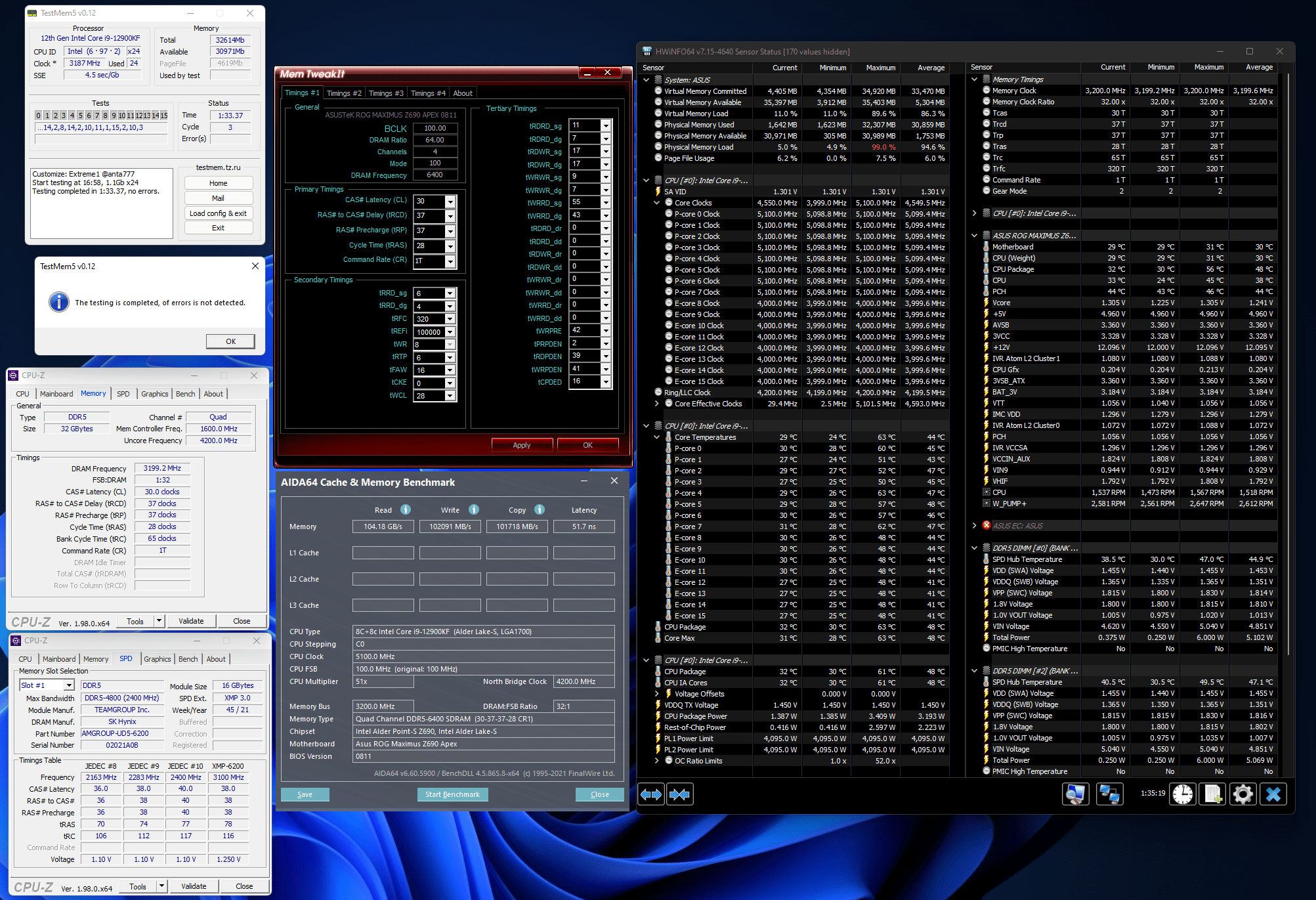The image size is (1316, 900).
Task: Click Start Benchmark in AIDA64
Action: pos(452,794)
